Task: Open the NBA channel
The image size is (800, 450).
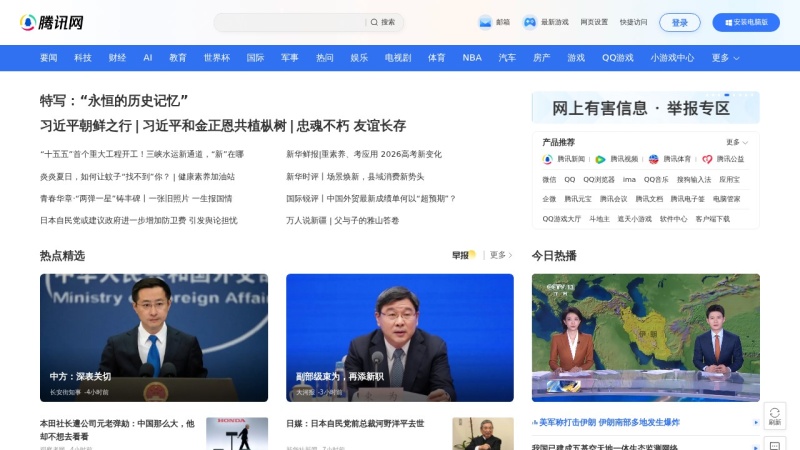Action: tap(472, 58)
